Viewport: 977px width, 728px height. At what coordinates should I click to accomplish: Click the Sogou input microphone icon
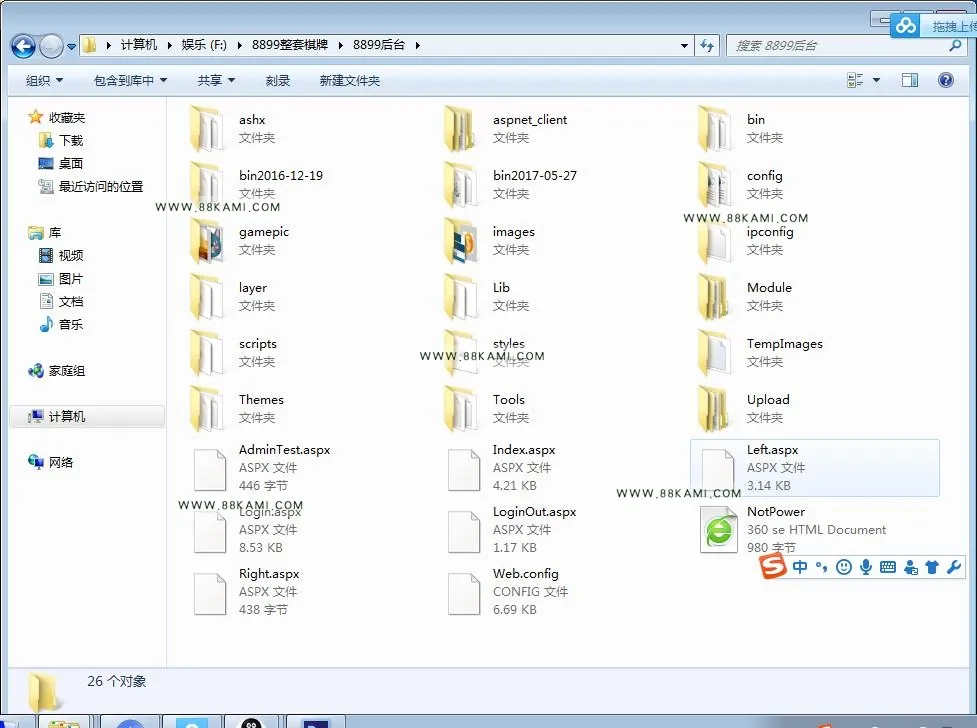(x=865, y=567)
